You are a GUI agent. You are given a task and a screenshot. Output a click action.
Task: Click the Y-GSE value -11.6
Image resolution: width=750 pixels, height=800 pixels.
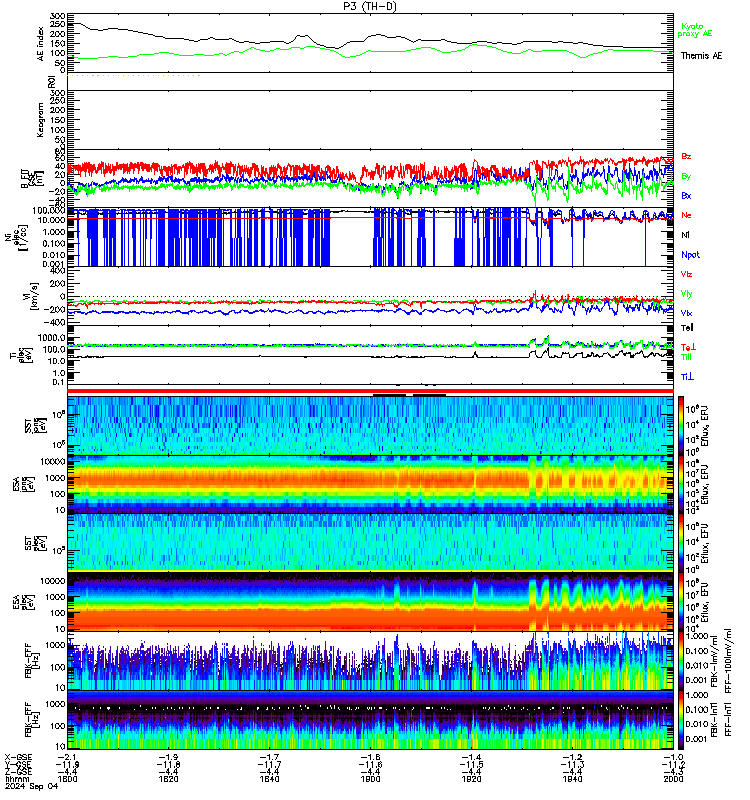pos(370,764)
